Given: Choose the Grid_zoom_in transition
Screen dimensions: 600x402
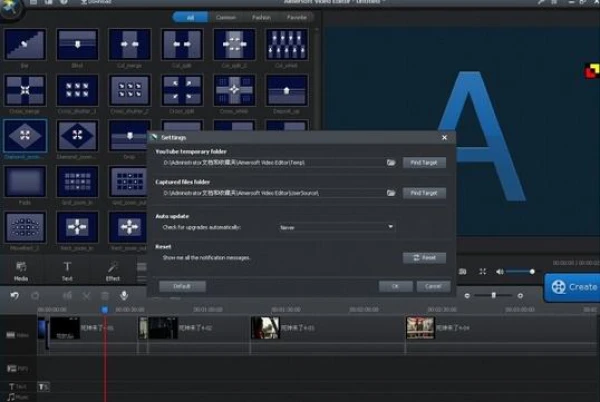Looking at the screenshot, I should coord(77,181).
